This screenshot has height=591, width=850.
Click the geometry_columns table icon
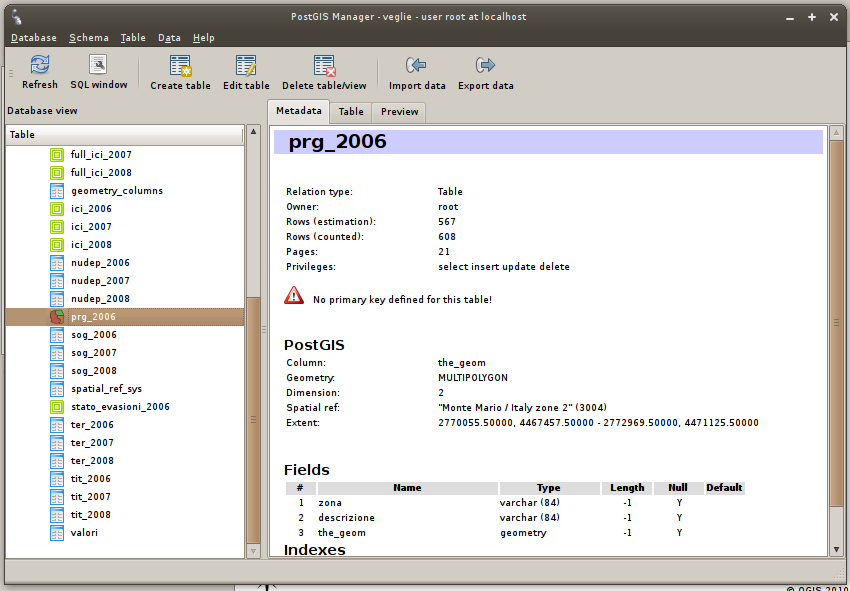click(57, 191)
